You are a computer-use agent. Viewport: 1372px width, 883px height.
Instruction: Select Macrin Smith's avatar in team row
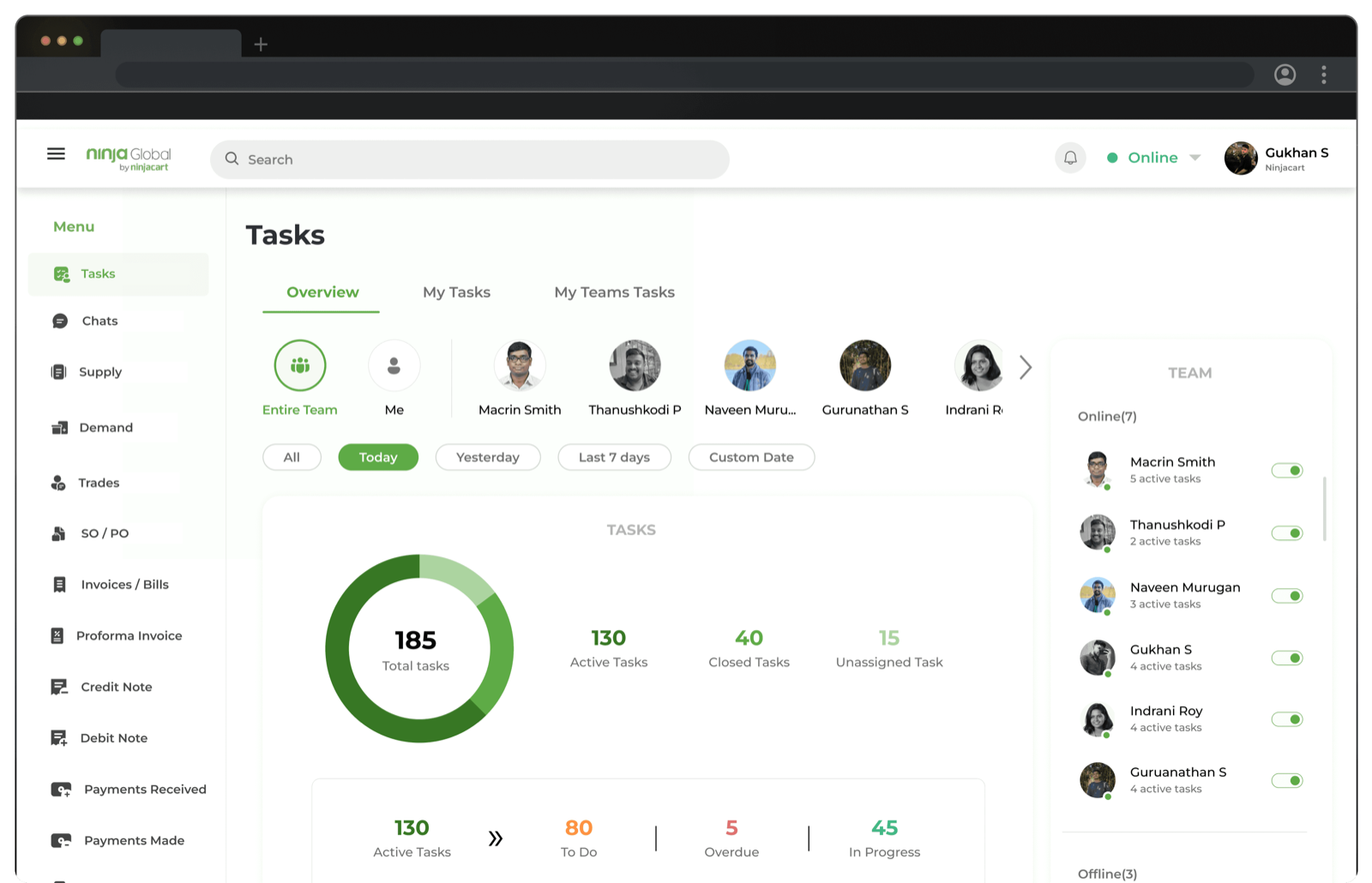coord(520,366)
